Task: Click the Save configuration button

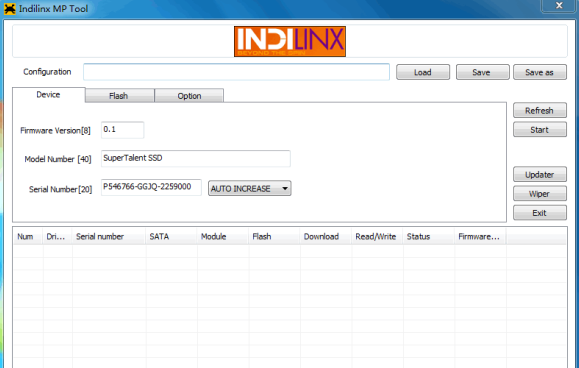Action: 482,72
